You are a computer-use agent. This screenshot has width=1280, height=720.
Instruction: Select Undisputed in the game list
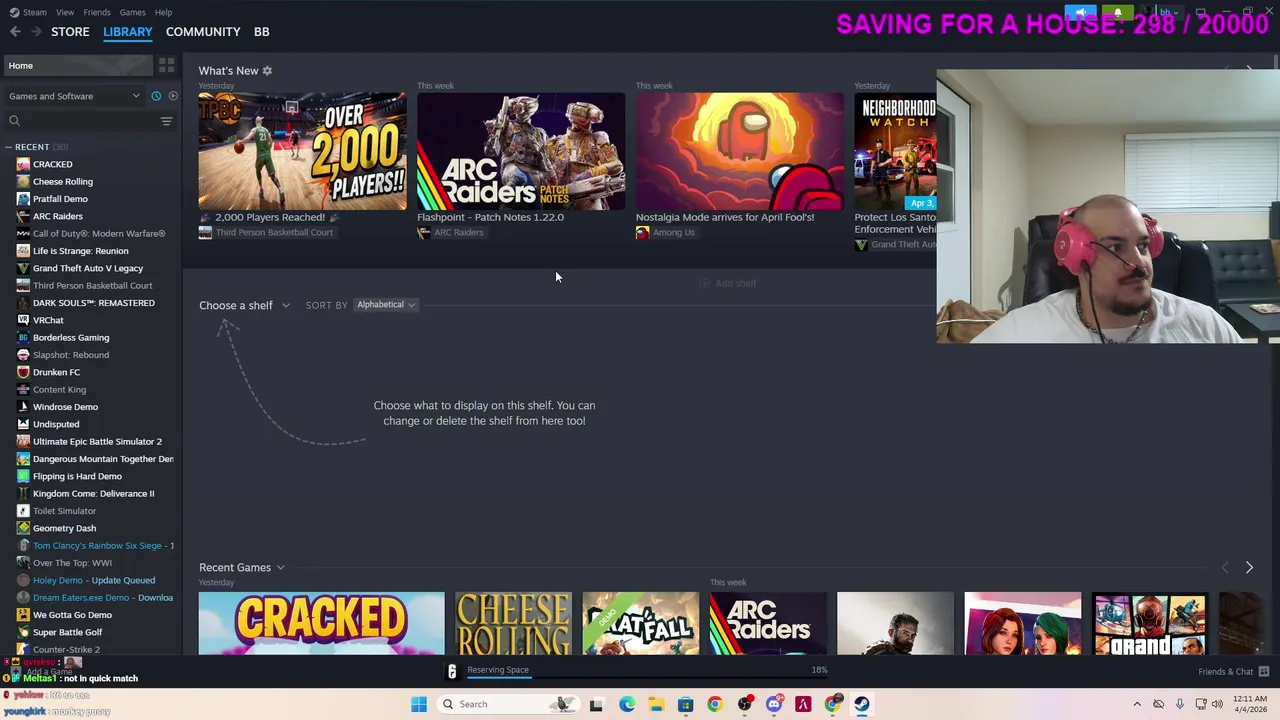click(x=56, y=424)
